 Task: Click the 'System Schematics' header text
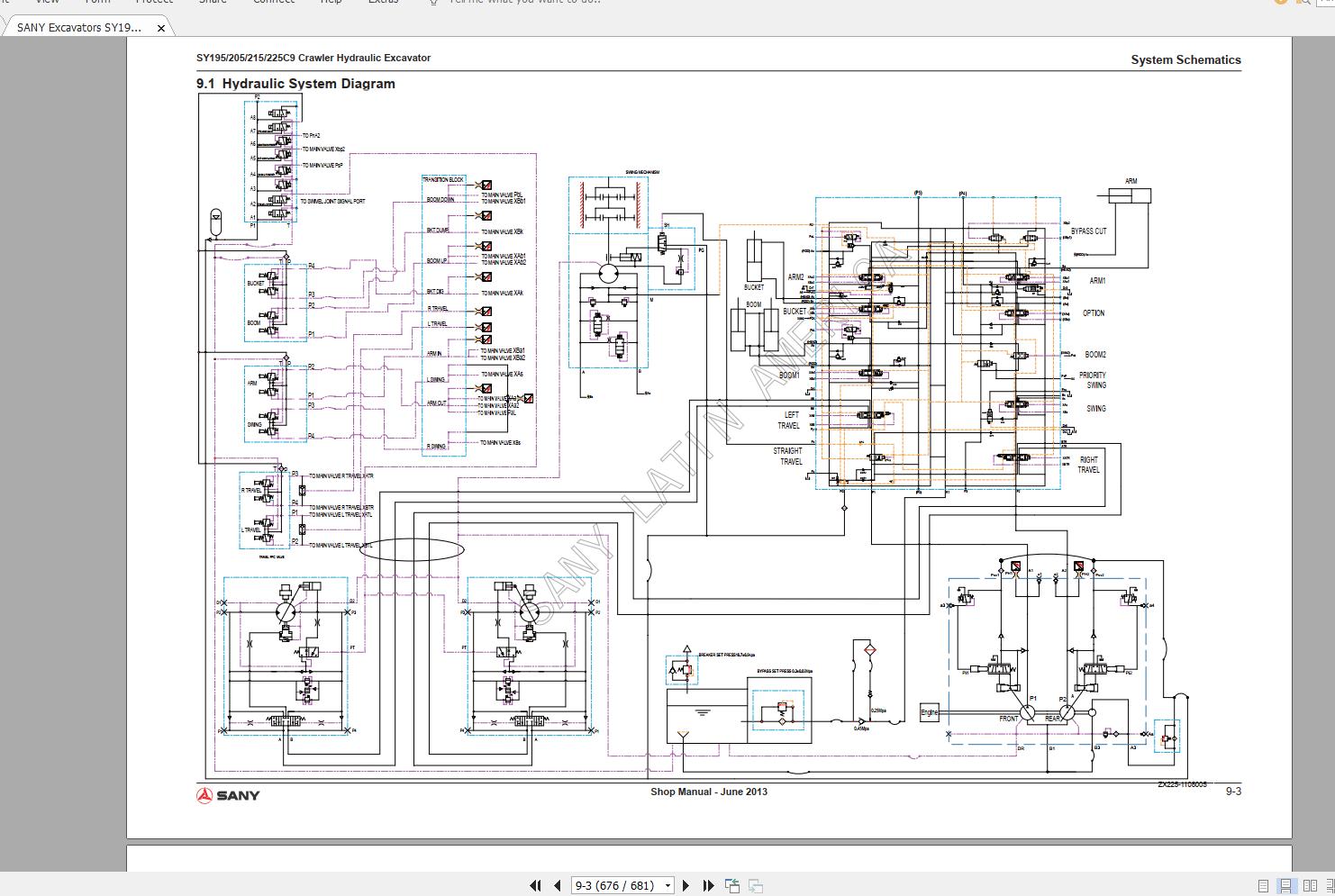pyautogui.click(x=1185, y=59)
